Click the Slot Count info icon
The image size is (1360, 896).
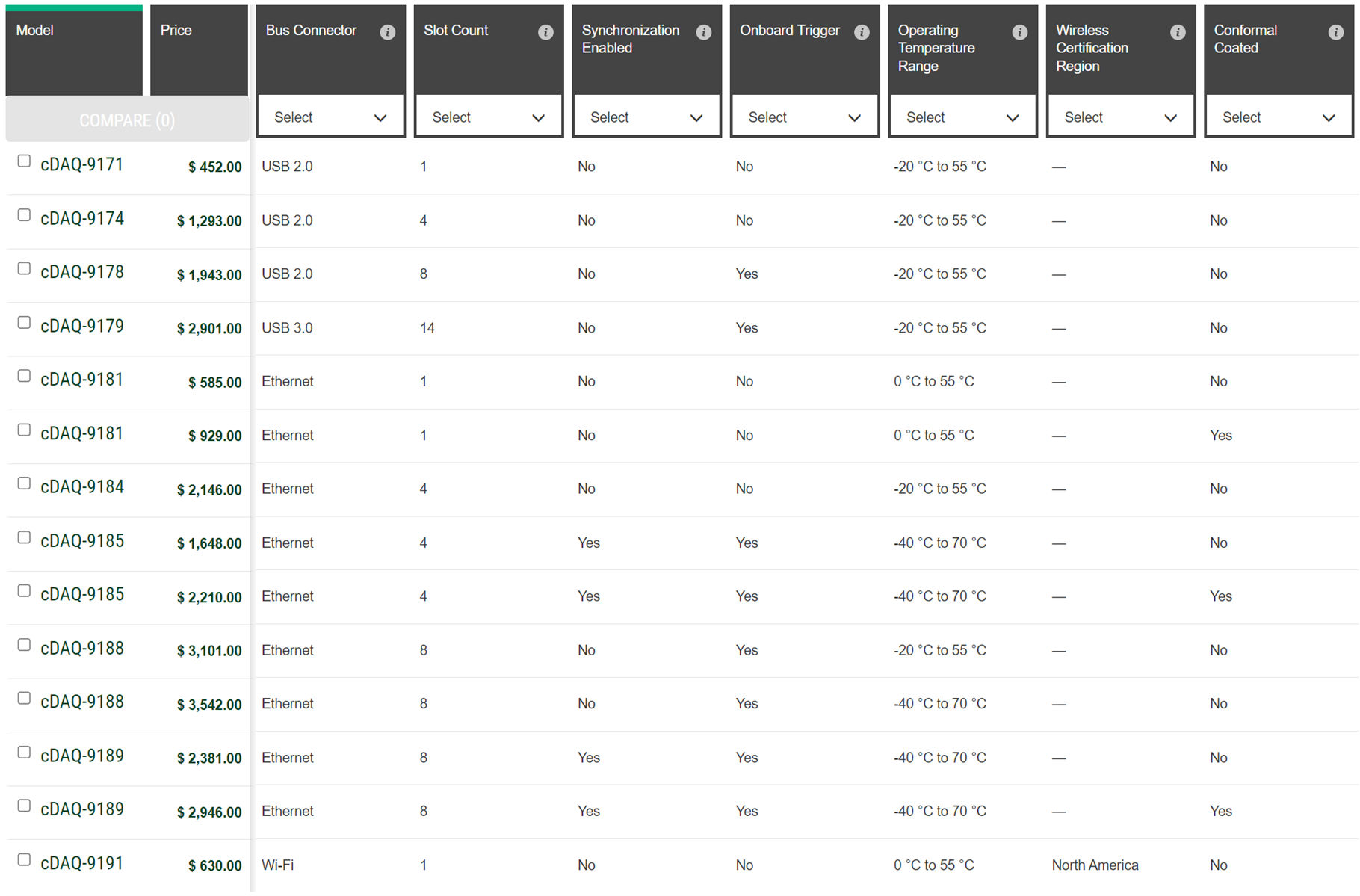(x=545, y=32)
